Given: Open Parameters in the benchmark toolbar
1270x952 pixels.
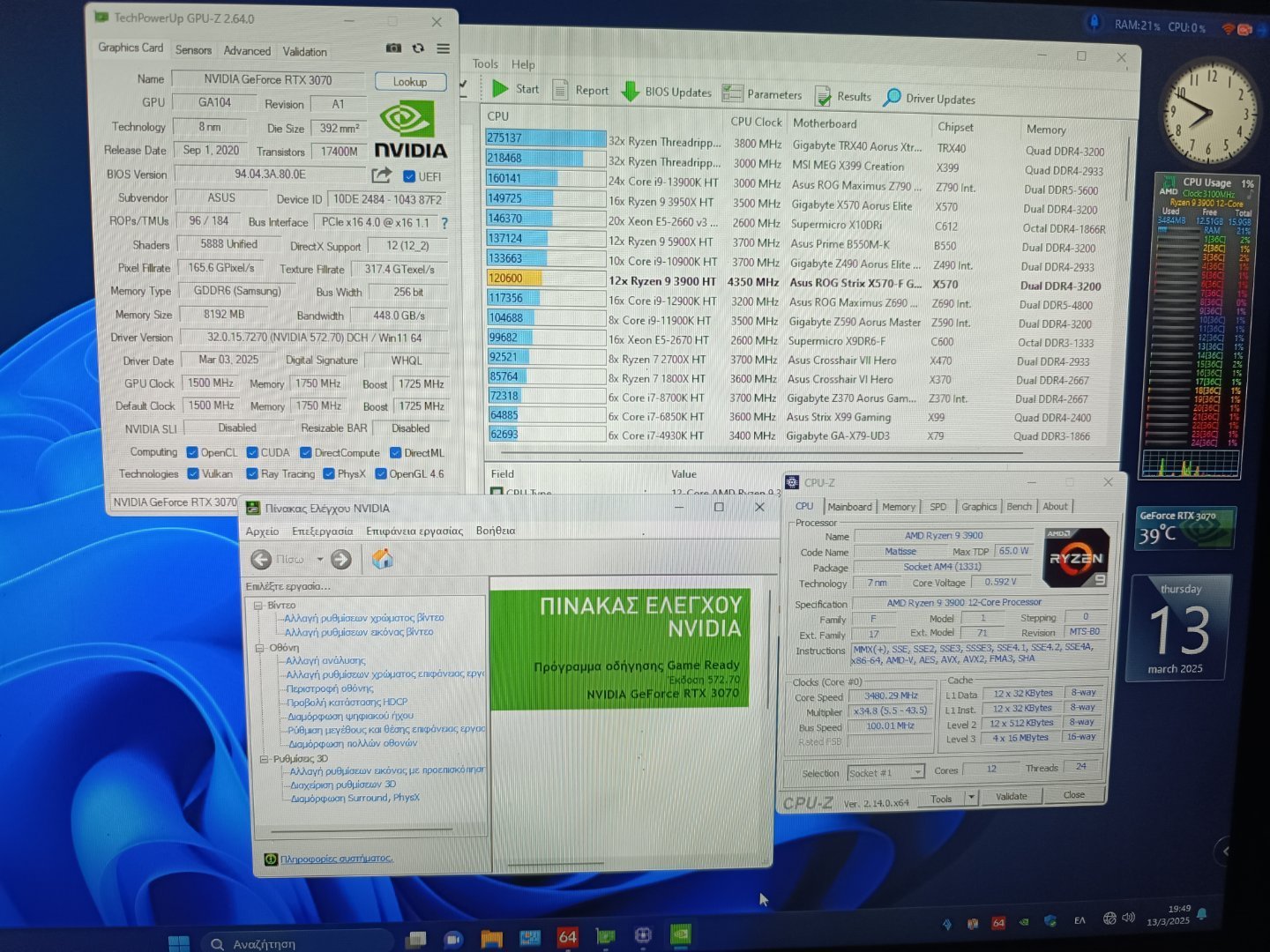Looking at the screenshot, I should coord(762,94).
